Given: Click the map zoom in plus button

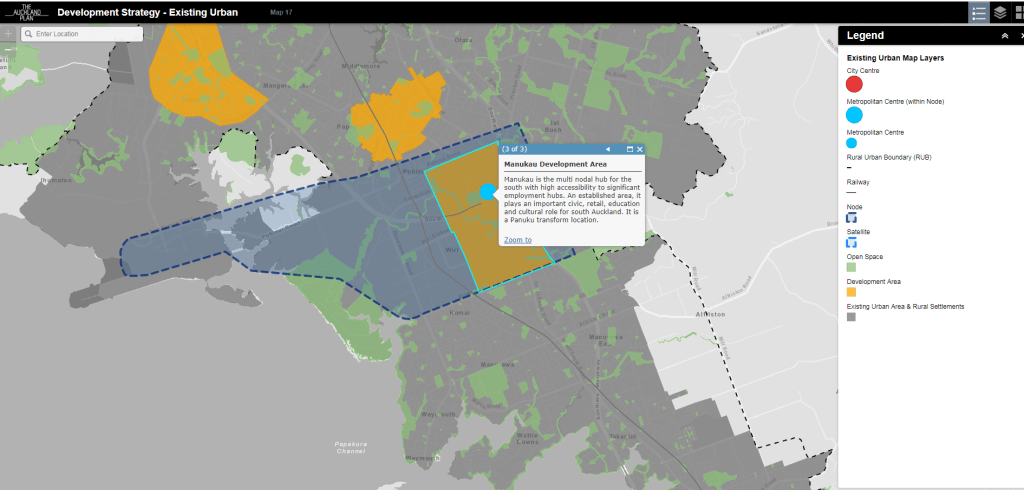Looking at the screenshot, I should pyautogui.click(x=9, y=34).
